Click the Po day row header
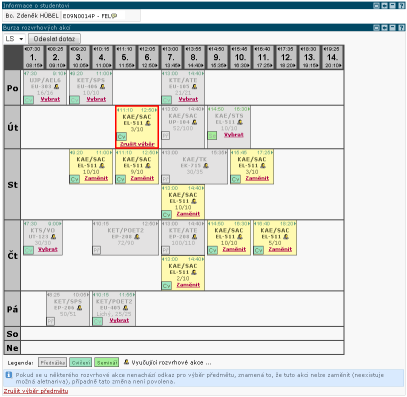 pyautogui.click(x=12, y=88)
